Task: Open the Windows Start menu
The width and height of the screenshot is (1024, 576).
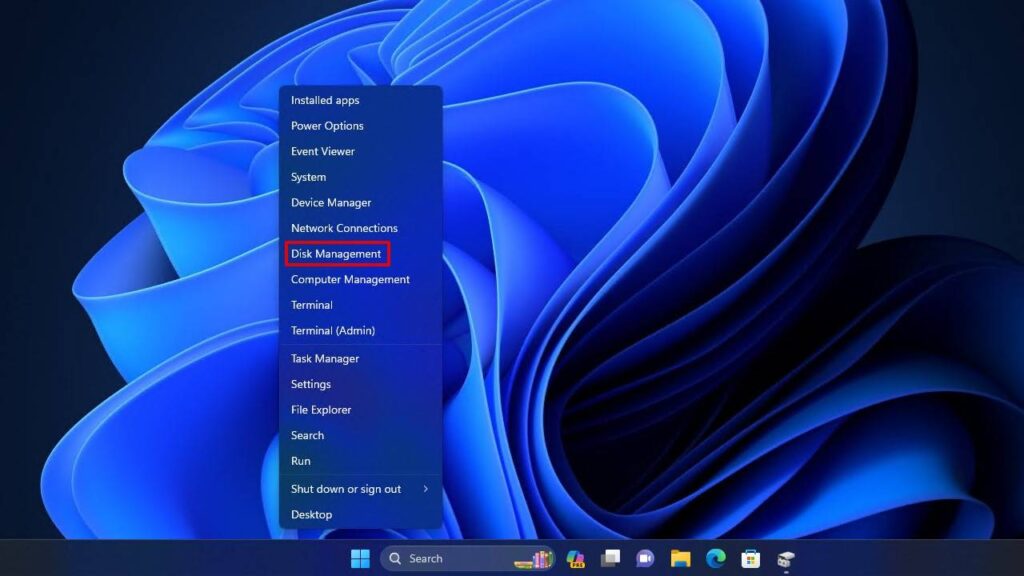Action: (359, 558)
